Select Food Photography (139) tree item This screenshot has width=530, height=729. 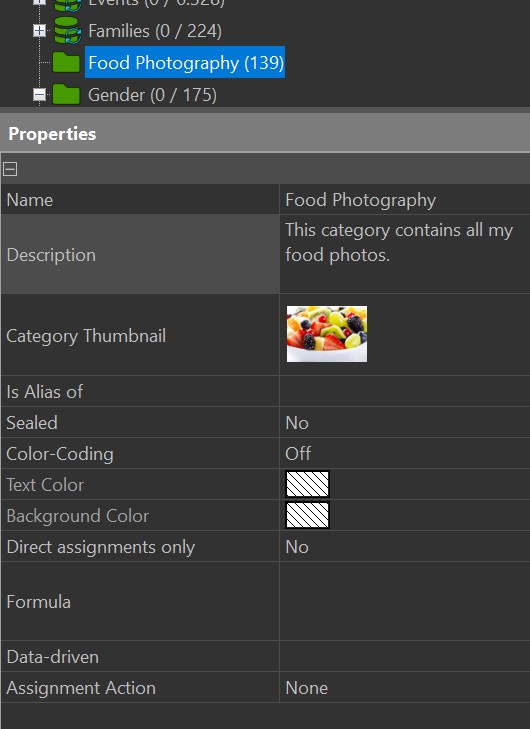tap(186, 62)
